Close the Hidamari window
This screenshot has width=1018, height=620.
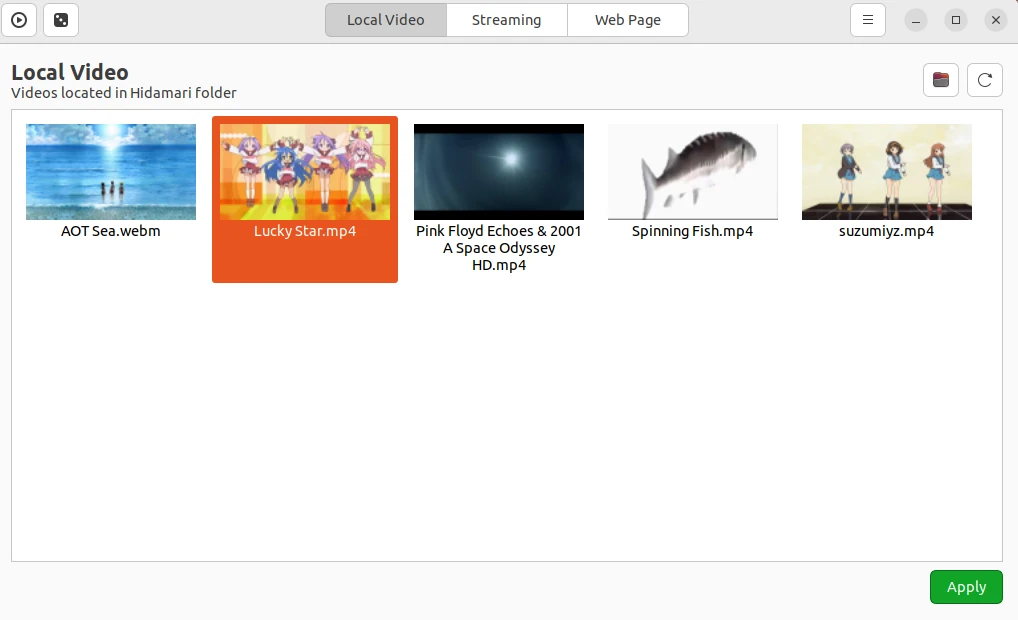tap(995, 20)
